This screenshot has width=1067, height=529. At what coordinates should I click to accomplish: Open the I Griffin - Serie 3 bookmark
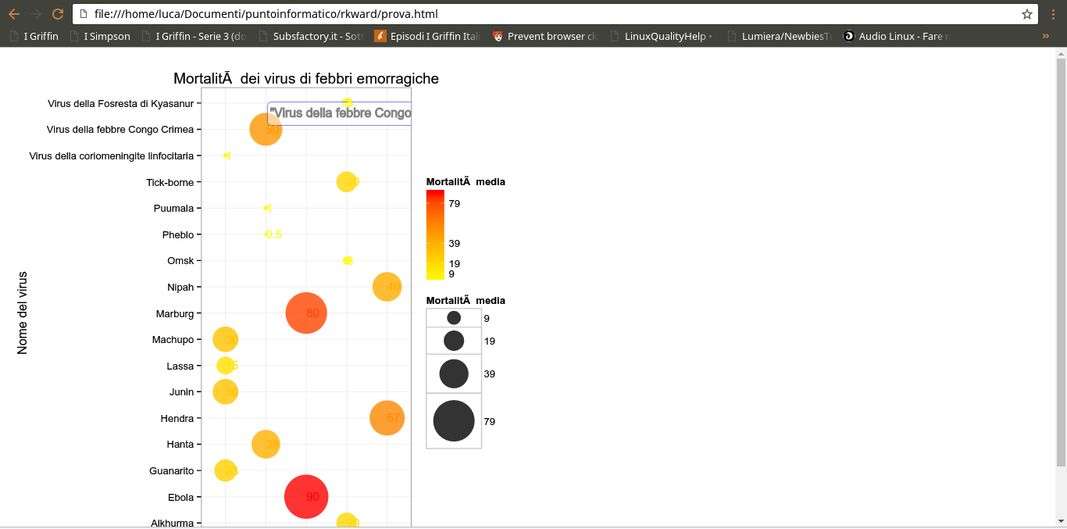[194, 36]
